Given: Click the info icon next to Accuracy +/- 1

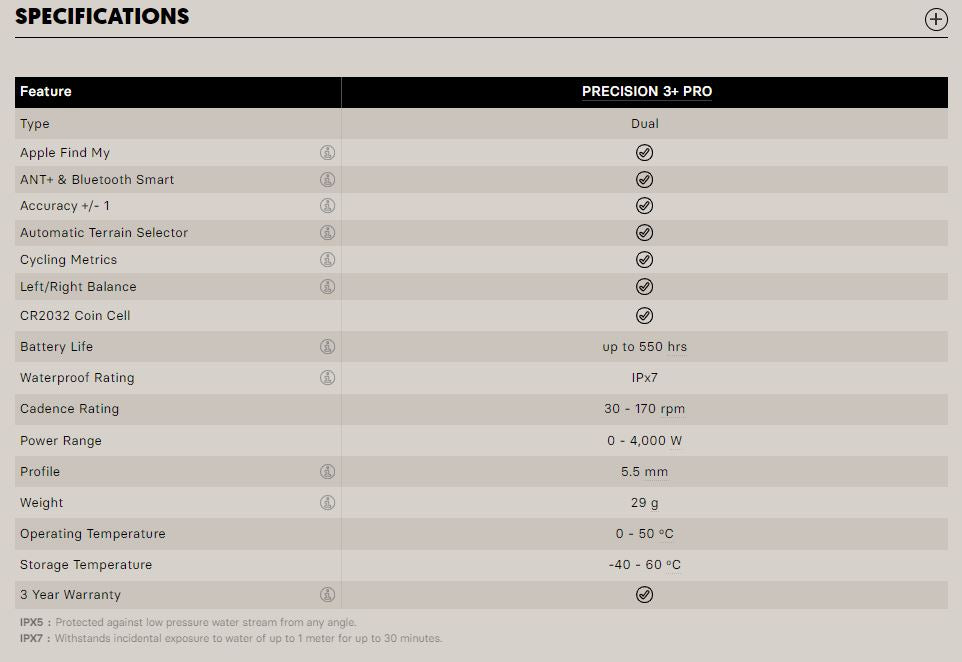Looking at the screenshot, I should tap(328, 205).
